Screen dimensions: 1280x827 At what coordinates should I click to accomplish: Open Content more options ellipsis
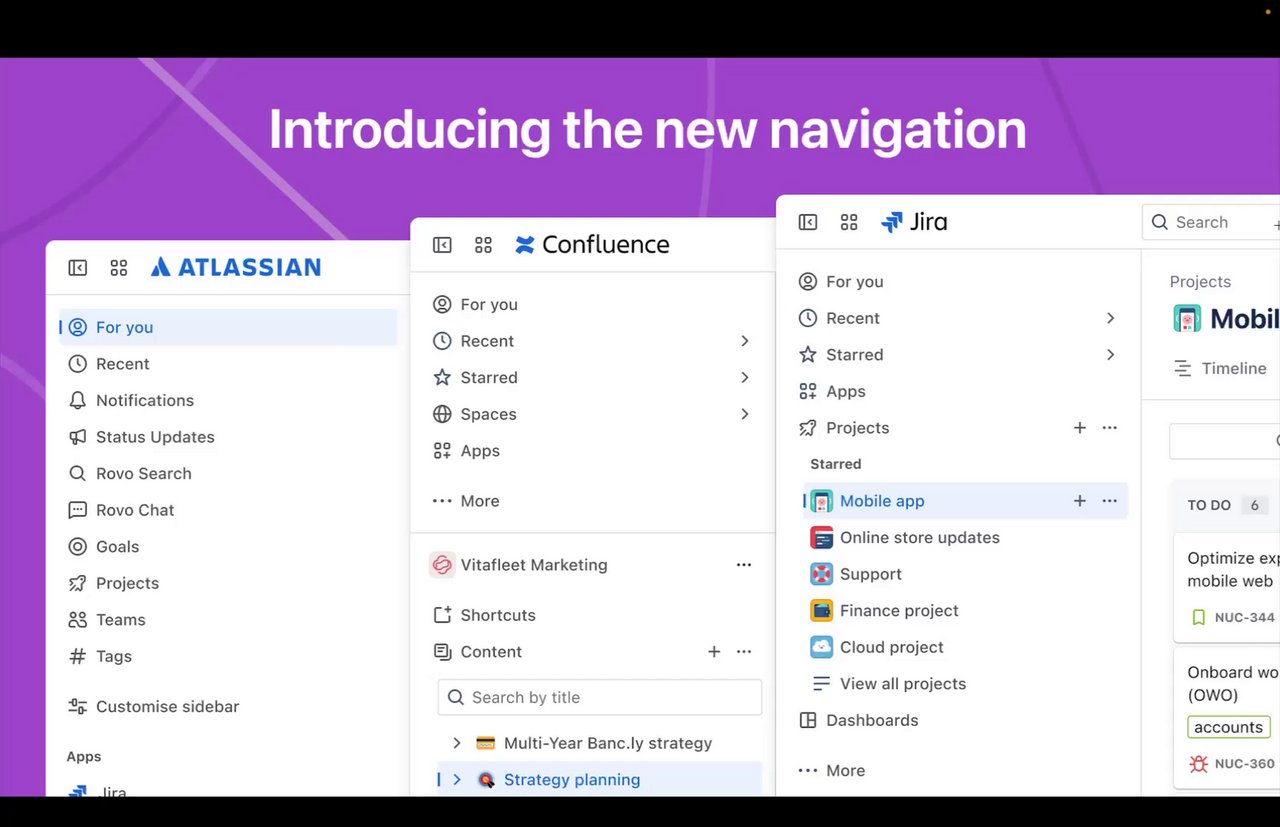[744, 652]
